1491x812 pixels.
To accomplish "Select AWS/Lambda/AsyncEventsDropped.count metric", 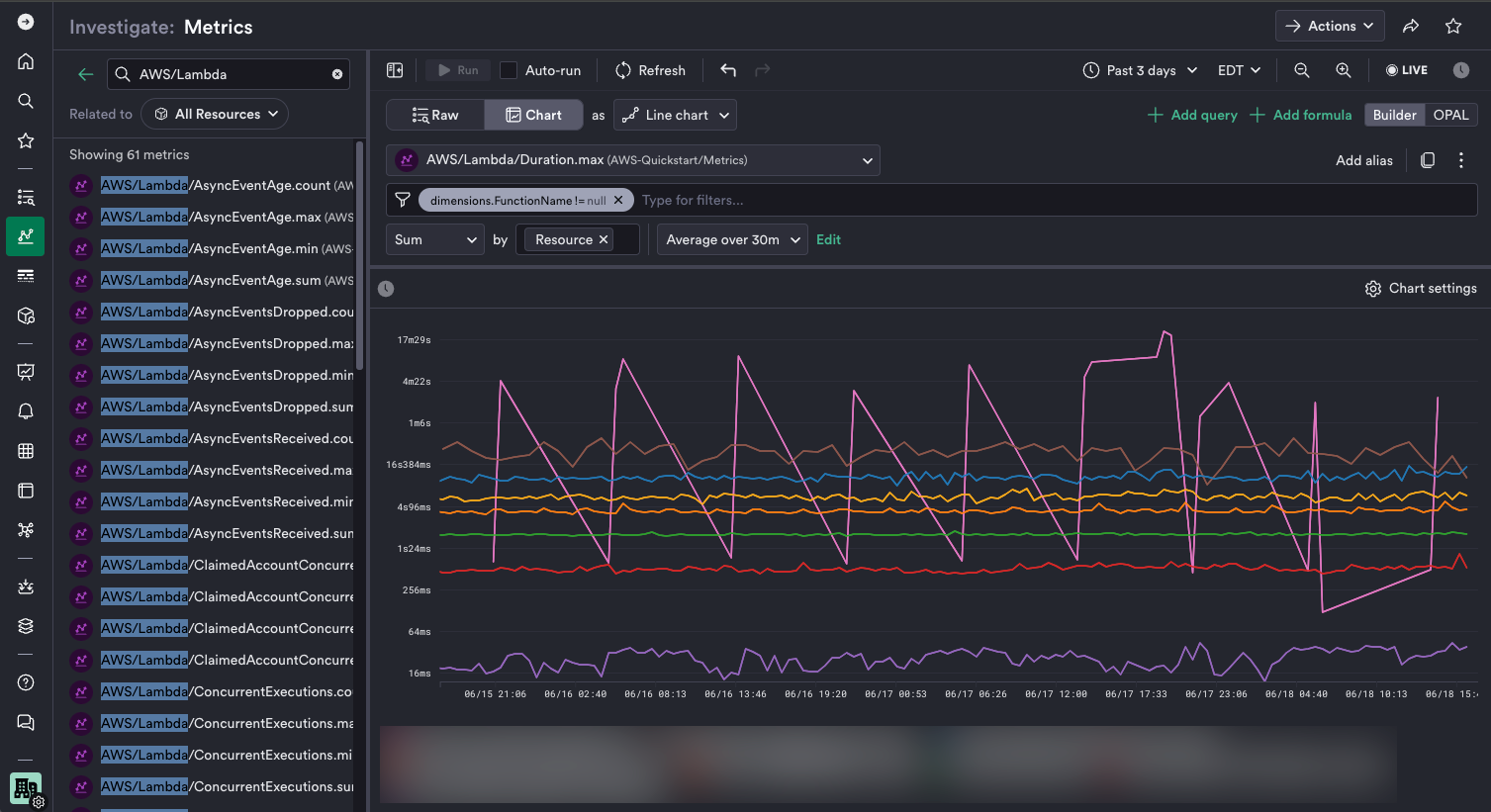I will coord(212,312).
